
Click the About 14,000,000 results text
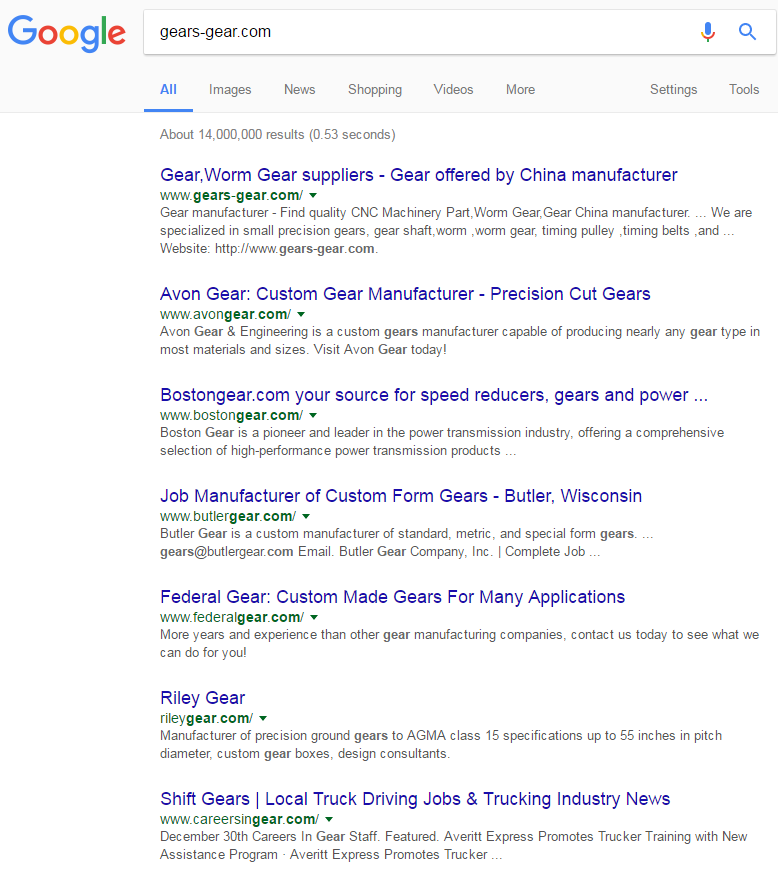coord(278,135)
